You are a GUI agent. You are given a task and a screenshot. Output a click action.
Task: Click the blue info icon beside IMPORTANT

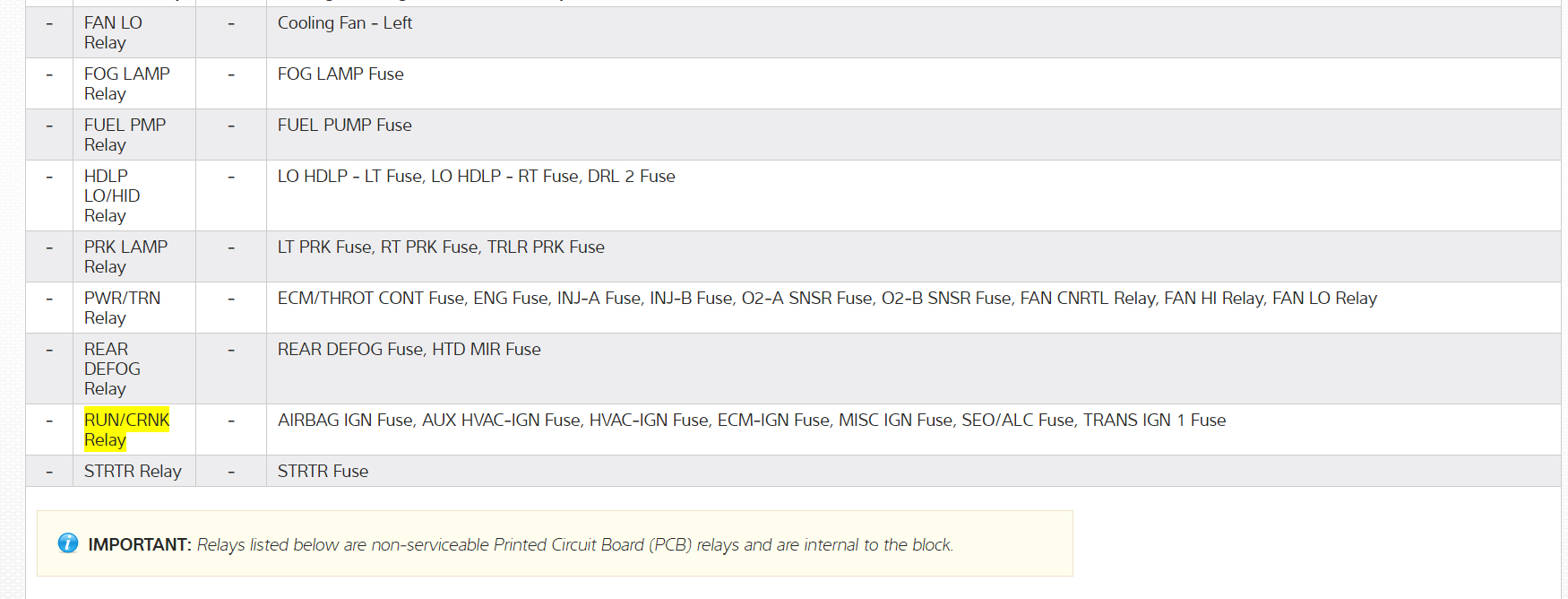pos(68,543)
